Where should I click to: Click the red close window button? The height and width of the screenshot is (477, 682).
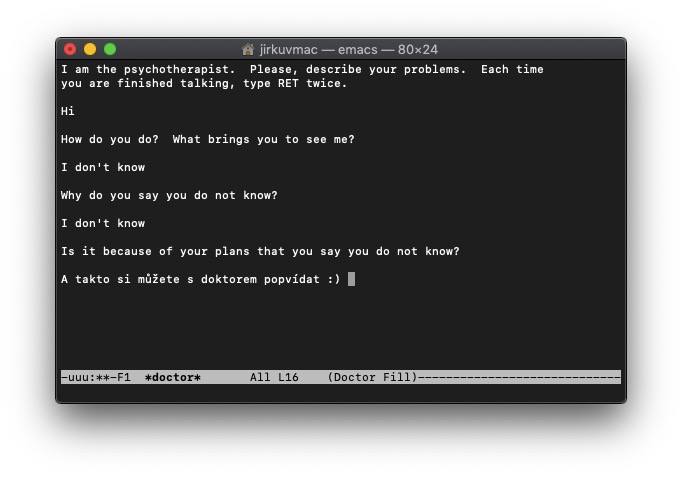click(x=70, y=49)
